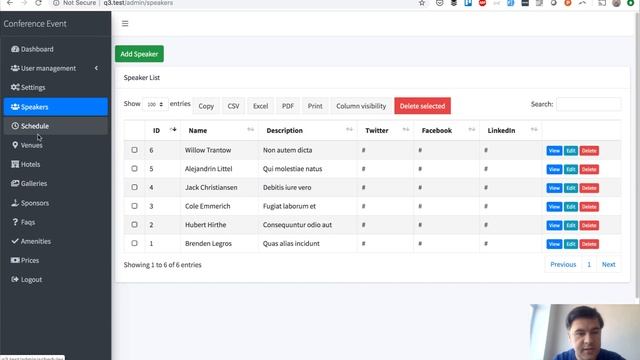Click the Copy export button
Screen dimensions: 640x360
pos(206,106)
